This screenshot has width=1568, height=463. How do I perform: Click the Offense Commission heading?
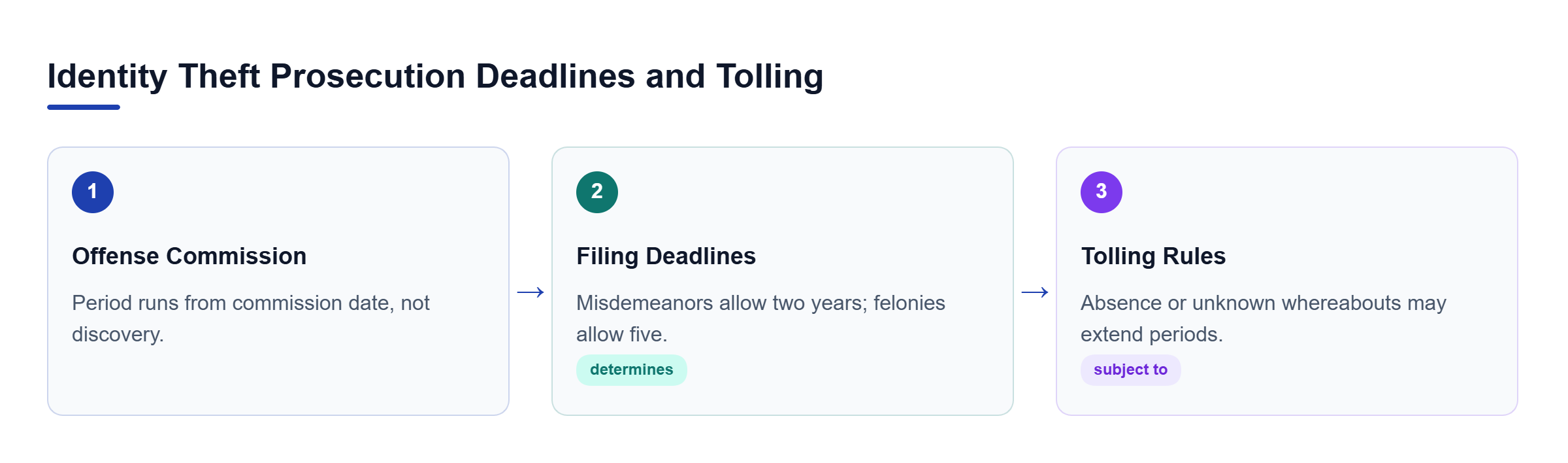coord(189,256)
